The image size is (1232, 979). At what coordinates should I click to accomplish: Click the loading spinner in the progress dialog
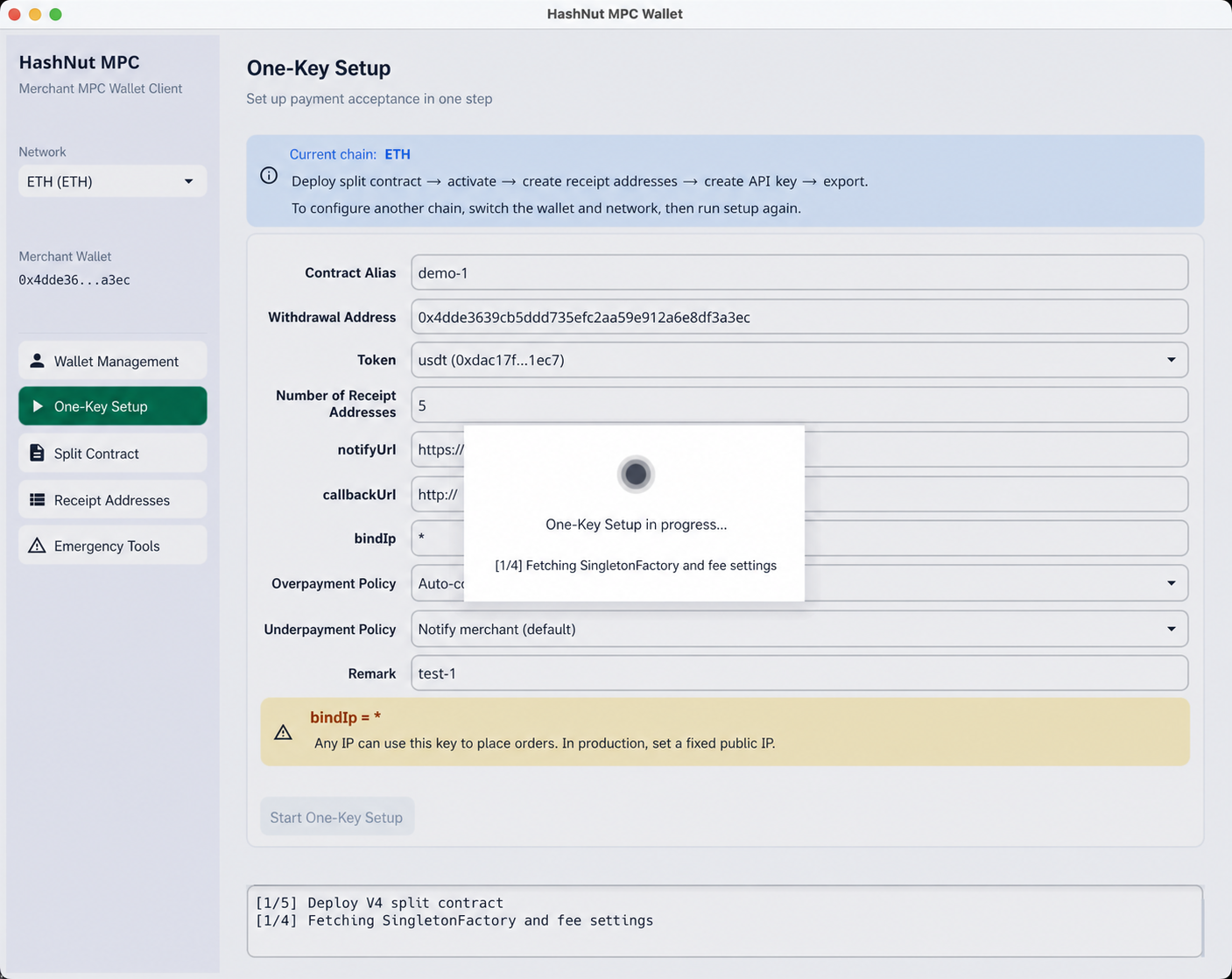pos(636,474)
